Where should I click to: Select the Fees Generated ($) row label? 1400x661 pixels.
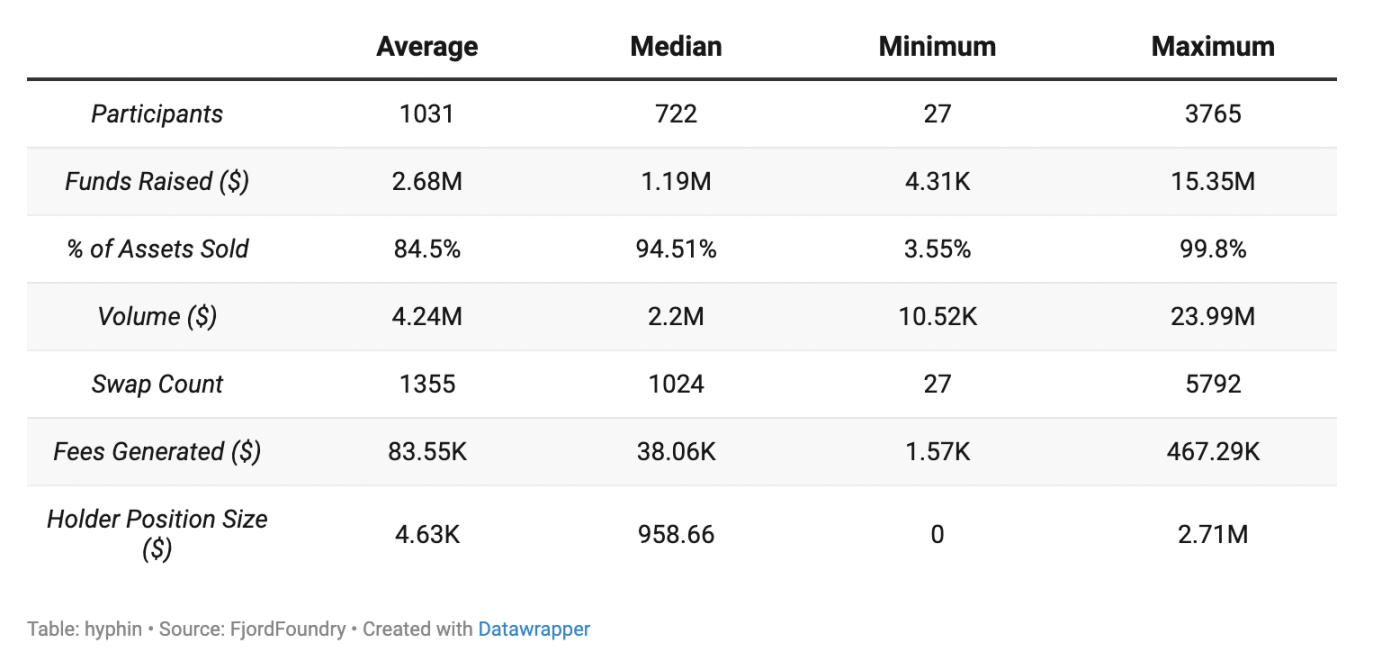click(157, 452)
